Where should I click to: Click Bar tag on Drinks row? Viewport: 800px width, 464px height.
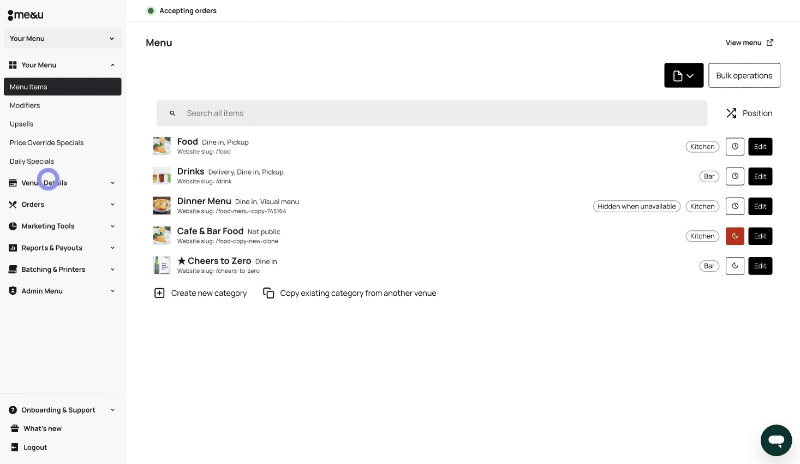pyautogui.click(x=709, y=177)
